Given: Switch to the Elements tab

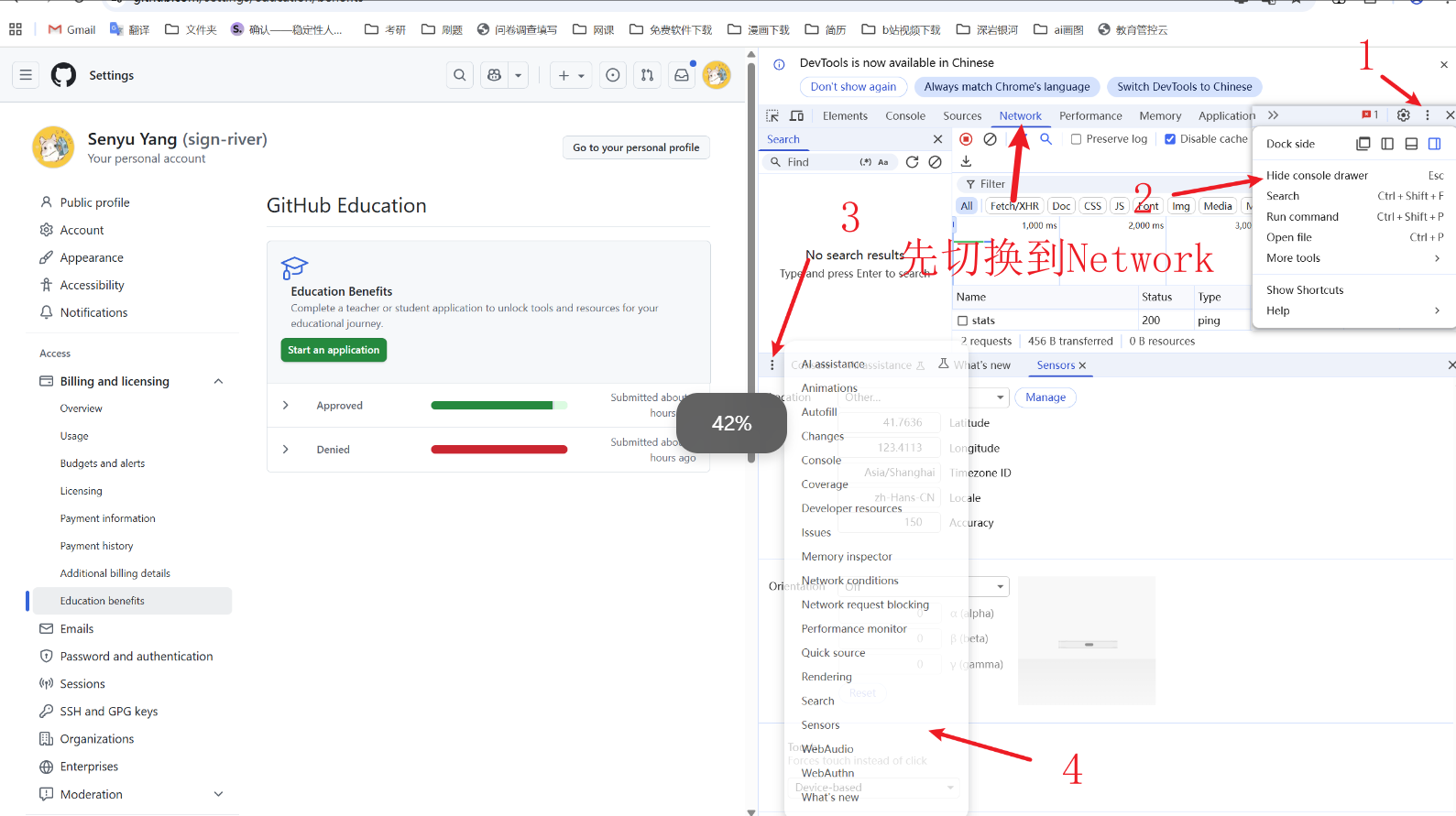Looking at the screenshot, I should tap(845, 115).
